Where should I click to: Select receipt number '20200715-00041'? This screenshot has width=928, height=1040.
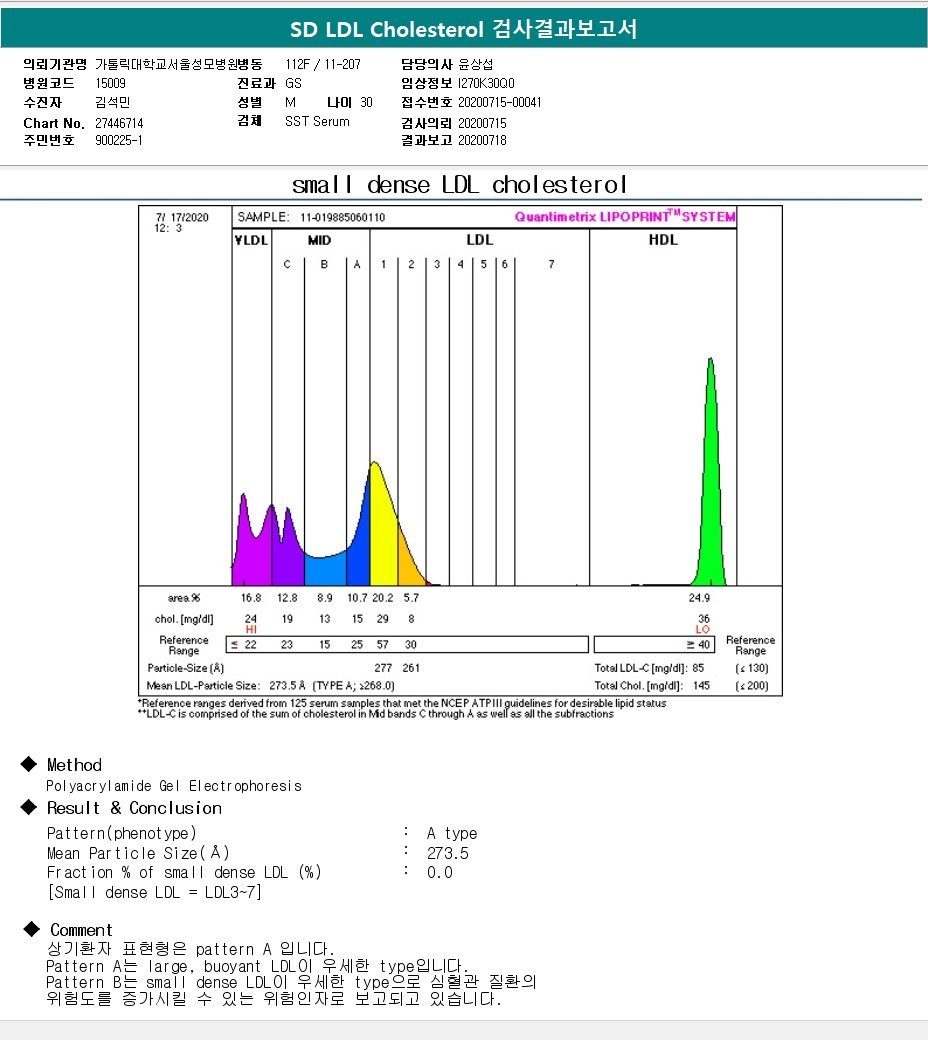[x=499, y=102]
